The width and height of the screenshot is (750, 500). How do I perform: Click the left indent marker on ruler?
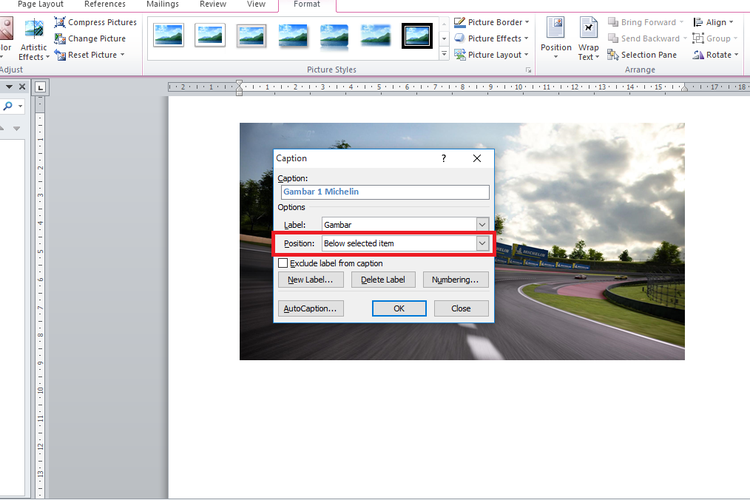pyautogui.click(x=239, y=88)
